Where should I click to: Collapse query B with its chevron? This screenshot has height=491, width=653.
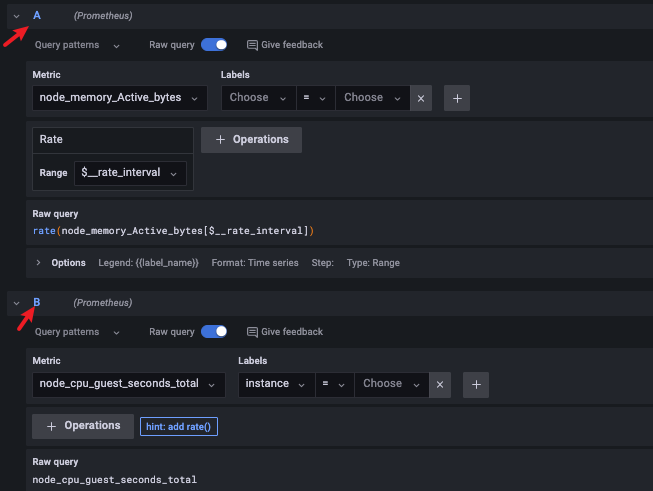point(16,303)
